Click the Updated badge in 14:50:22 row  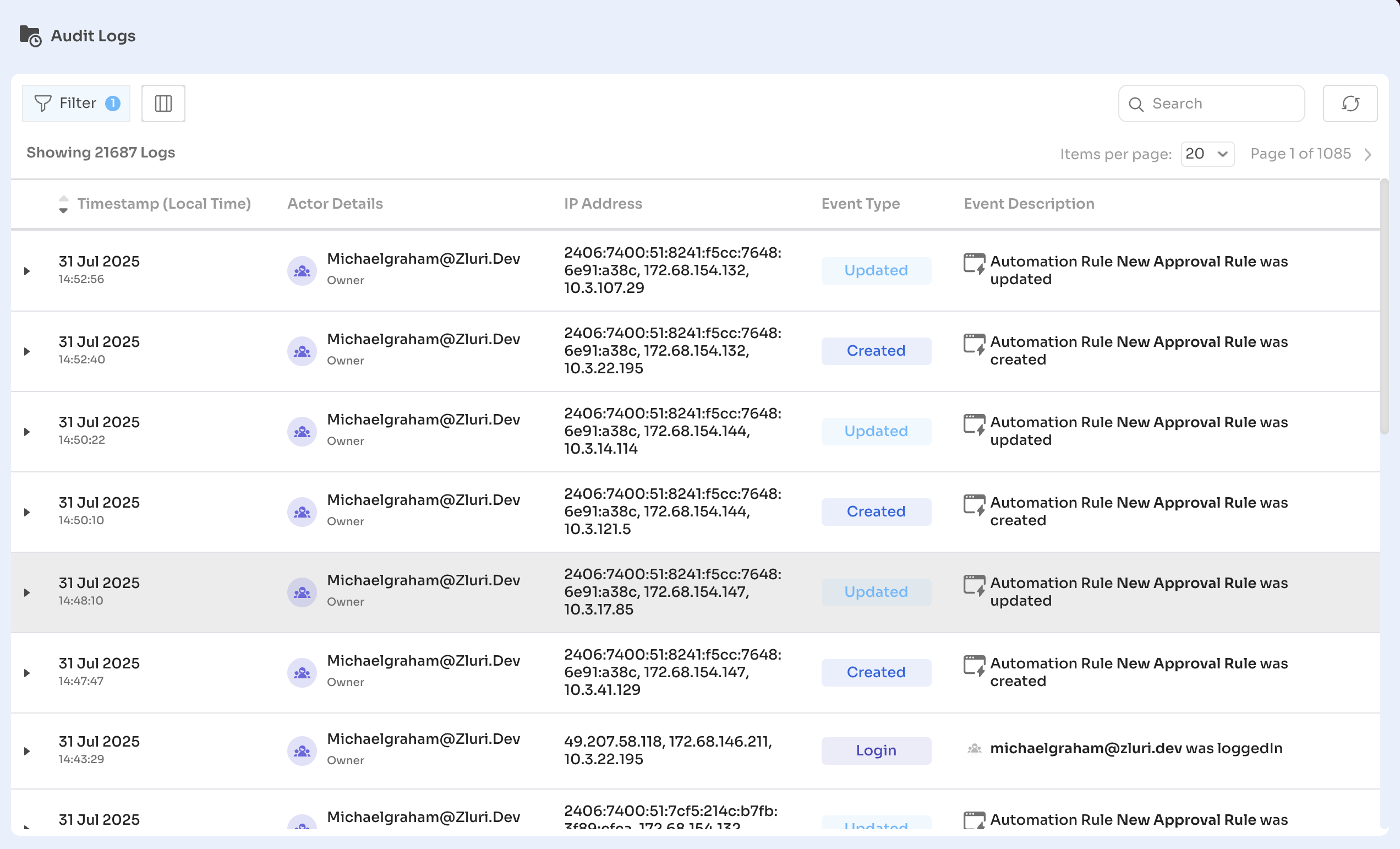876,431
